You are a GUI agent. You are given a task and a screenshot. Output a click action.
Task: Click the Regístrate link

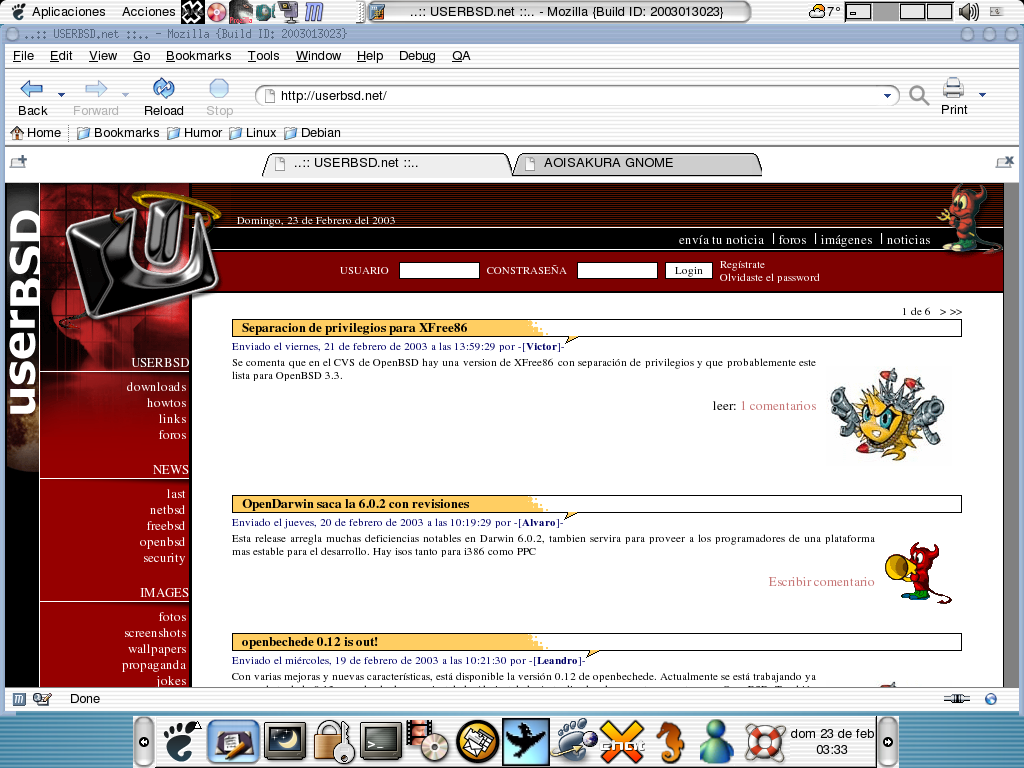pos(742,264)
